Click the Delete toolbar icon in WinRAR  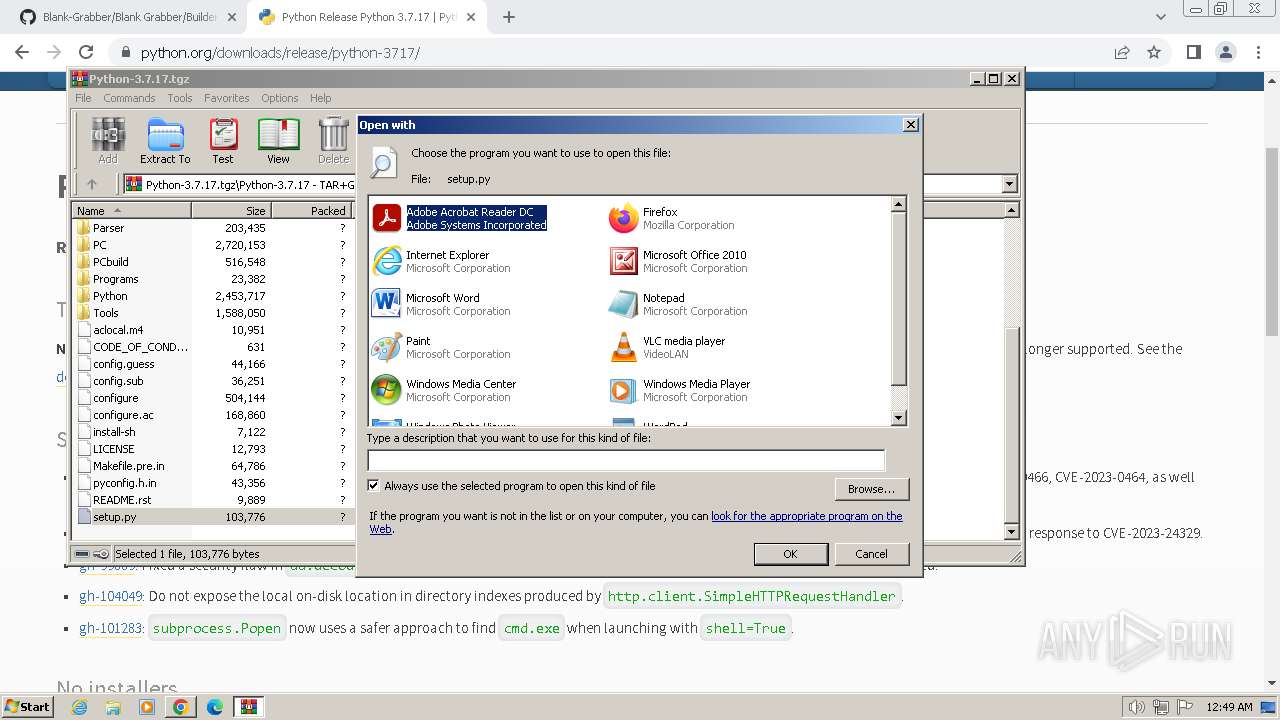(333, 140)
